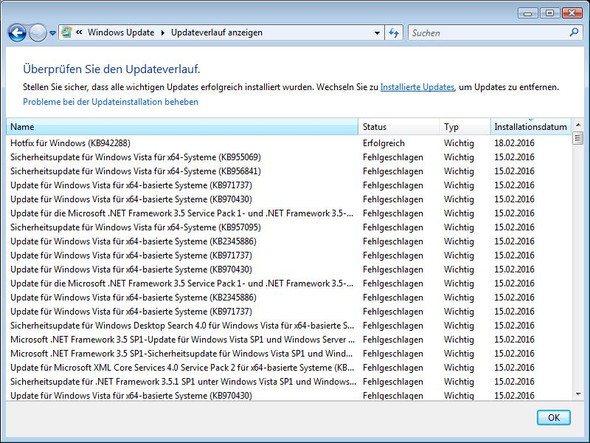Click date 15.02.2016 of KB956841 row
Viewport: 590px width, 443px height.
click(x=514, y=171)
